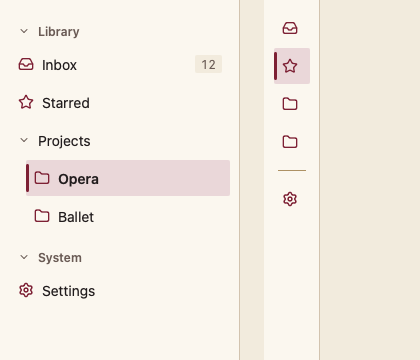Click the upper folder icon in collapsed rail
Screen dimensions: 420x360
(290, 104)
